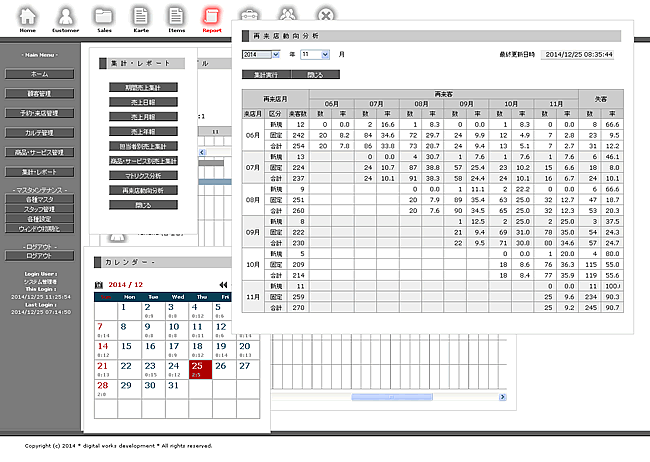This screenshot has height=462, width=650.
Task: Click the 2014 / 12 calendar month label
Action: (125, 285)
